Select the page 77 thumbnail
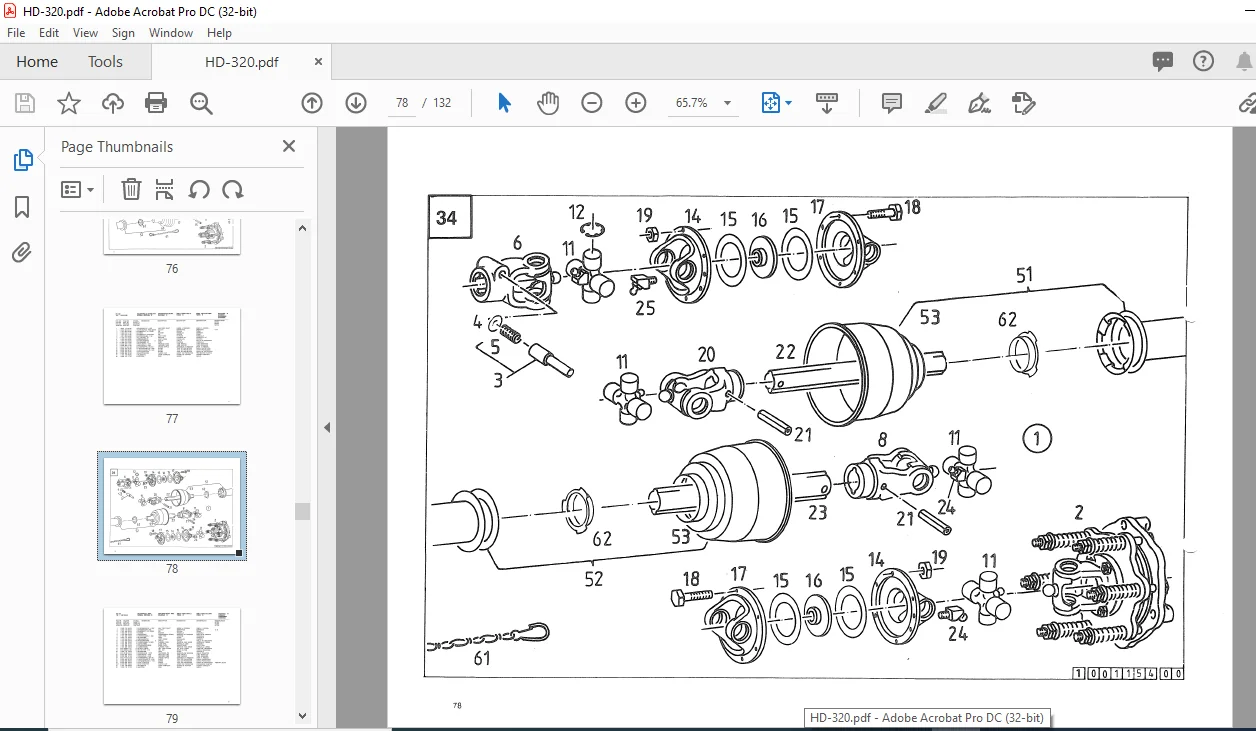Screen dimensions: 1256x731 [172, 356]
